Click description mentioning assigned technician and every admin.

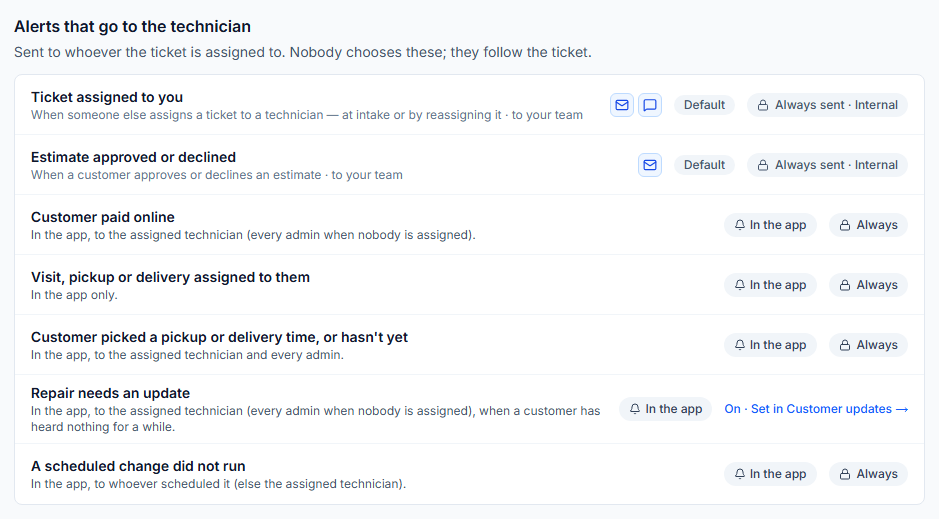(x=187, y=354)
